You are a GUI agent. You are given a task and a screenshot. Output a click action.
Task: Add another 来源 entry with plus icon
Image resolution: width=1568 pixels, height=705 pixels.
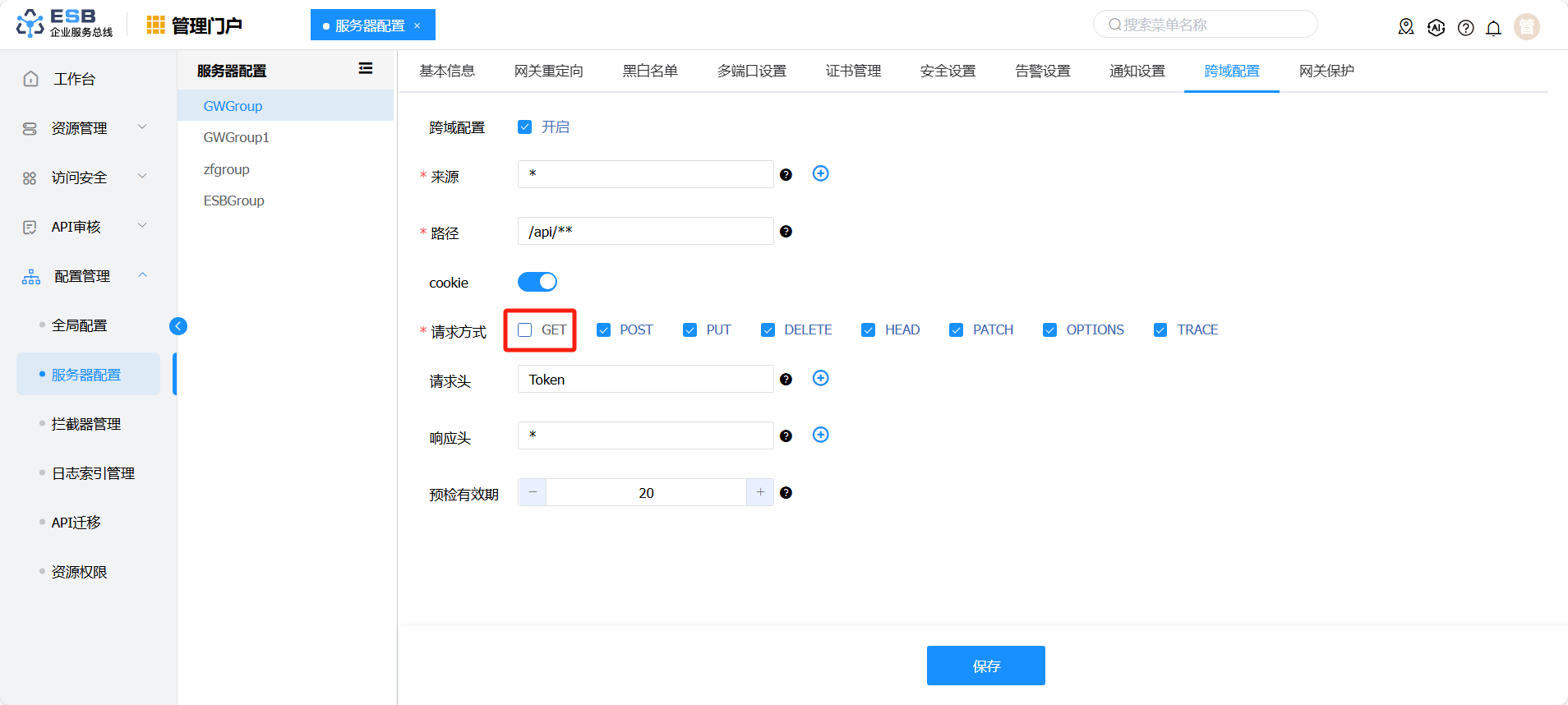point(820,173)
